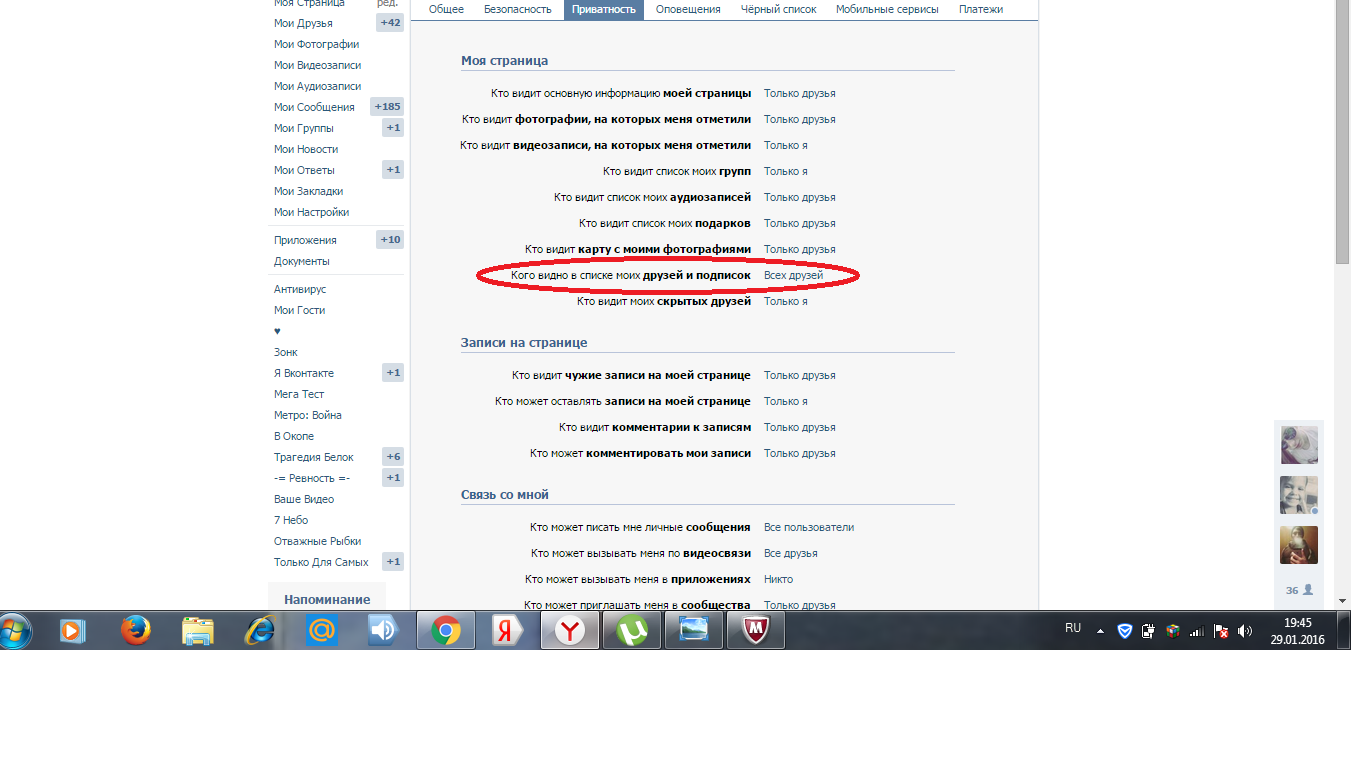Change who sees моих скрытых друзей
This screenshot has width=1366, height=768.
pos(786,301)
